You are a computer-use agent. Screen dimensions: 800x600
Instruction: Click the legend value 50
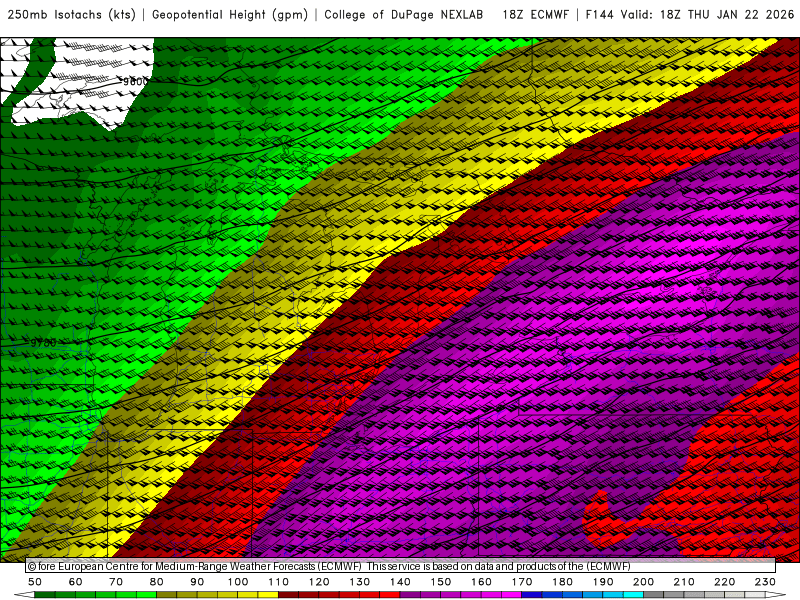point(35,582)
